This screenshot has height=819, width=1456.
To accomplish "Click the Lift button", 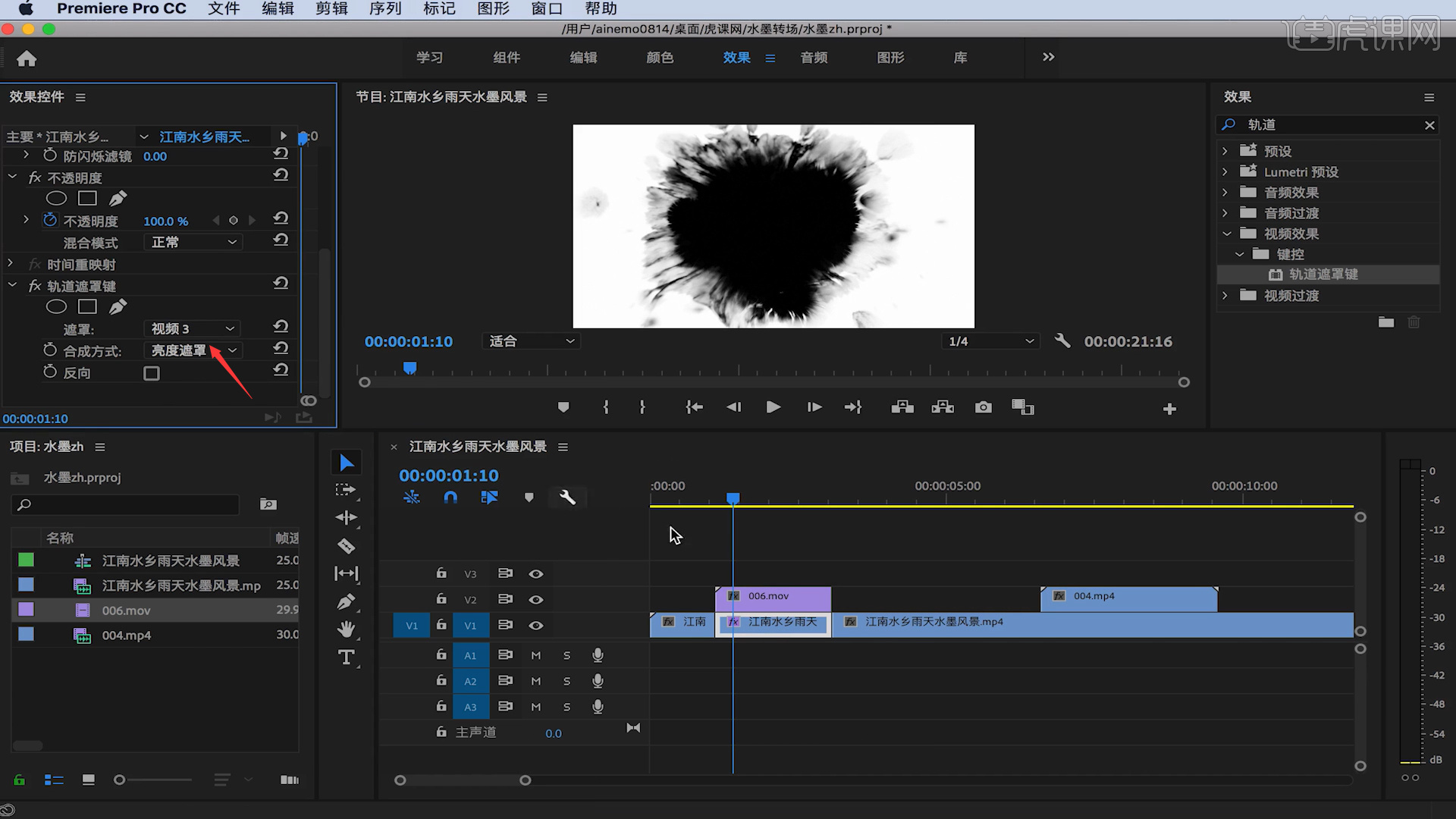I will point(902,407).
